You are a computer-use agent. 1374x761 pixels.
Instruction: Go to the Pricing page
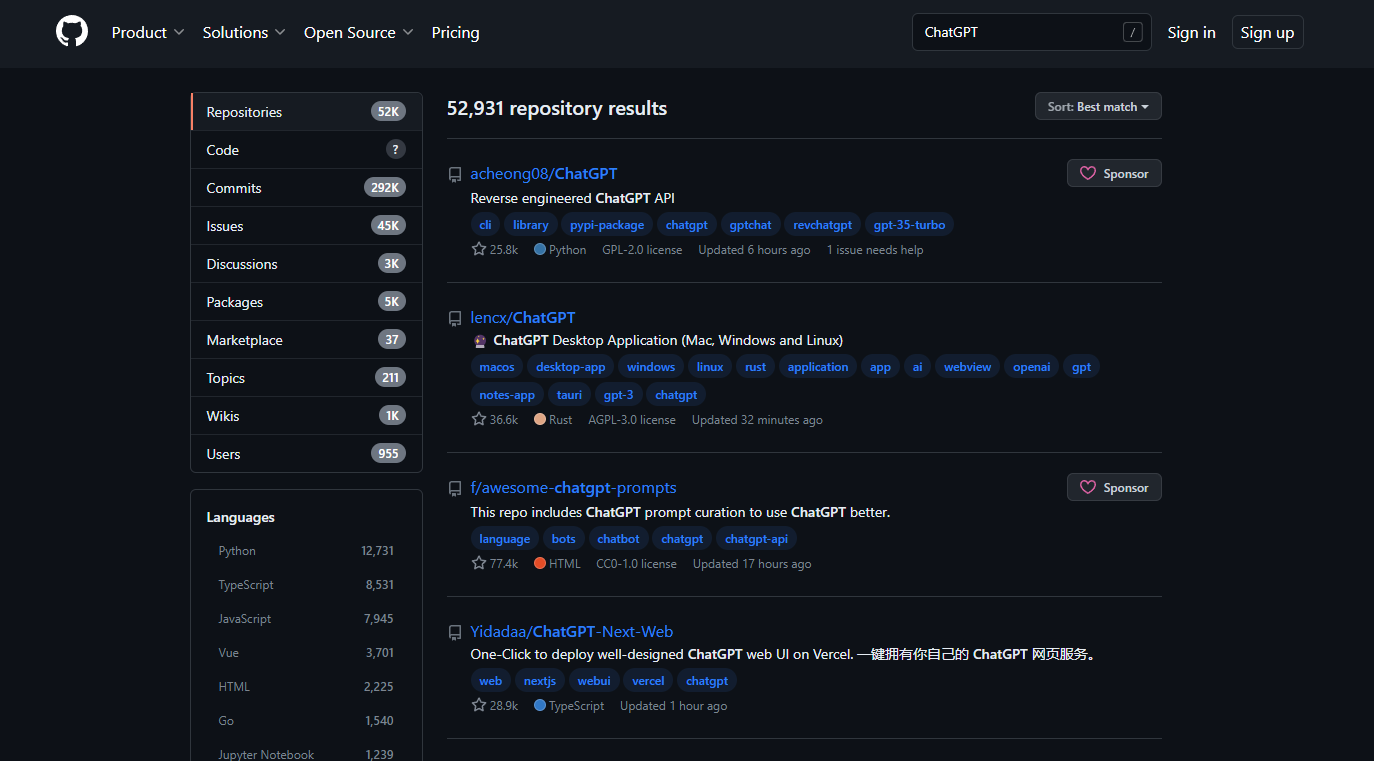pyautogui.click(x=455, y=32)
